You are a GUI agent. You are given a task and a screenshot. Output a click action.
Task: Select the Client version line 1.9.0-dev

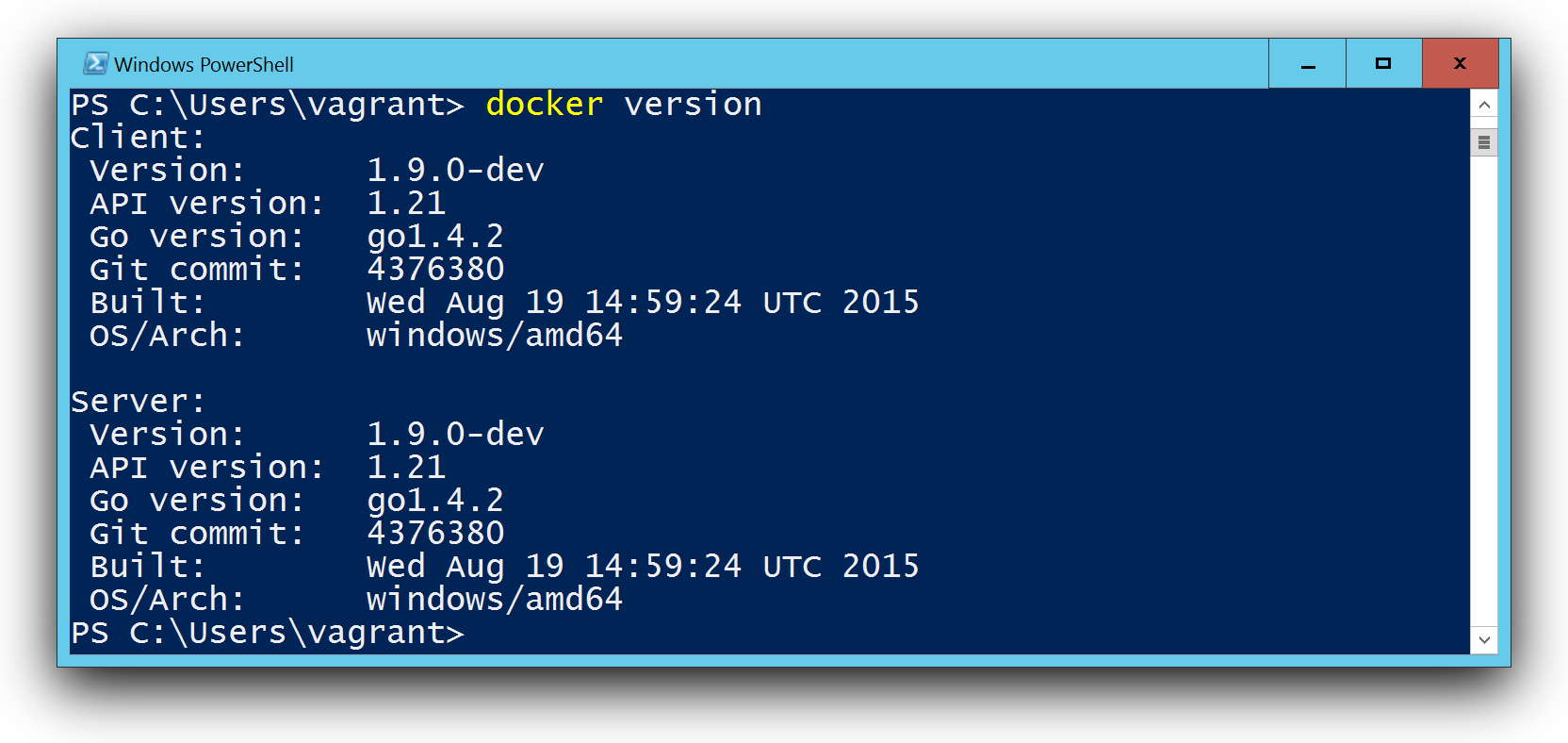(454, 170)
